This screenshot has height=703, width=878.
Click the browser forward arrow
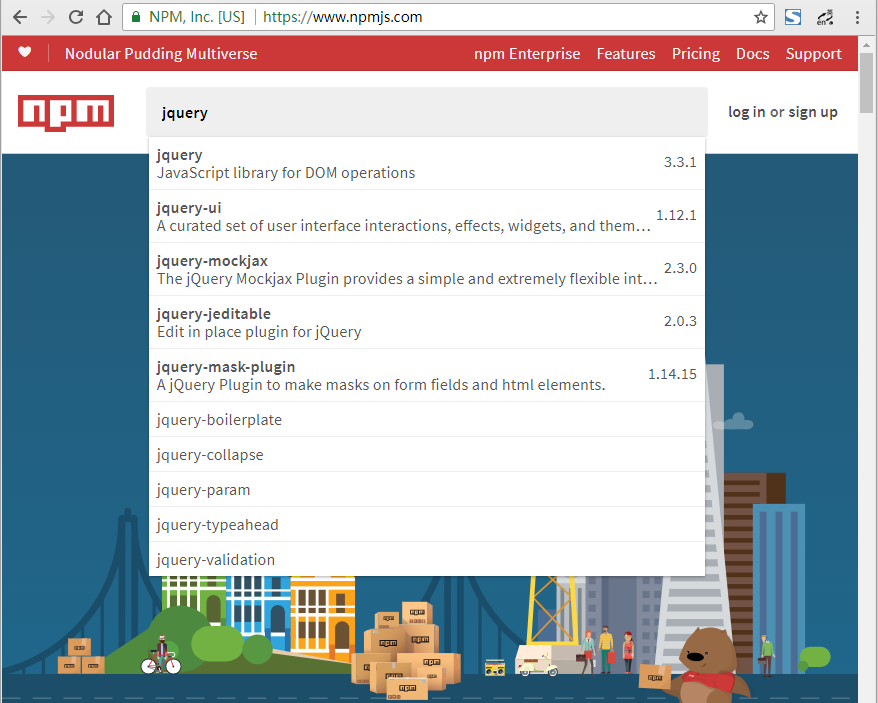pos(48,17)
